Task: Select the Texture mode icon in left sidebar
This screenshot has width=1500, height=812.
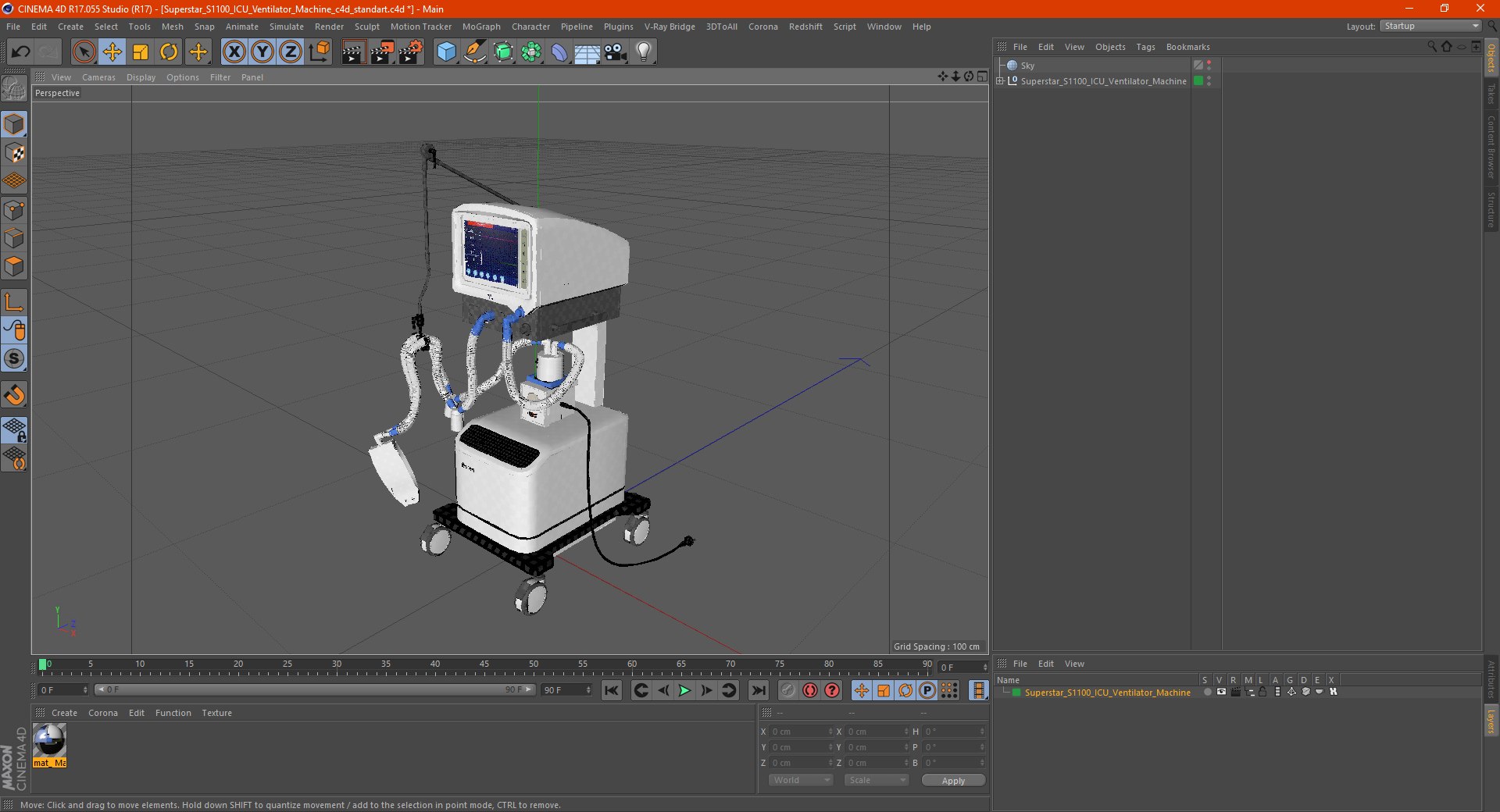Action: coord(15,152)
